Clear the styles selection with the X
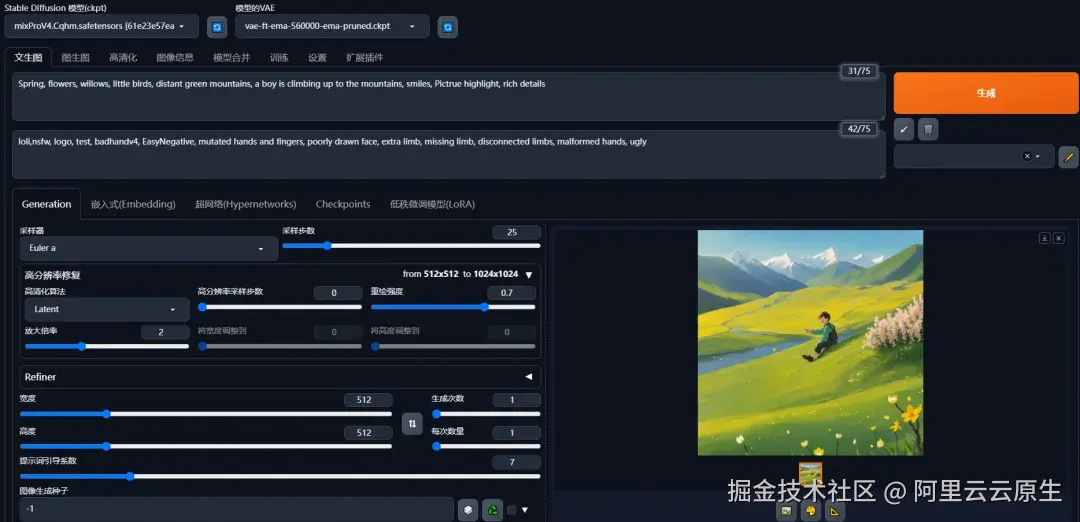Viewport: 1080px width, 522px height. coord(1026,156)
